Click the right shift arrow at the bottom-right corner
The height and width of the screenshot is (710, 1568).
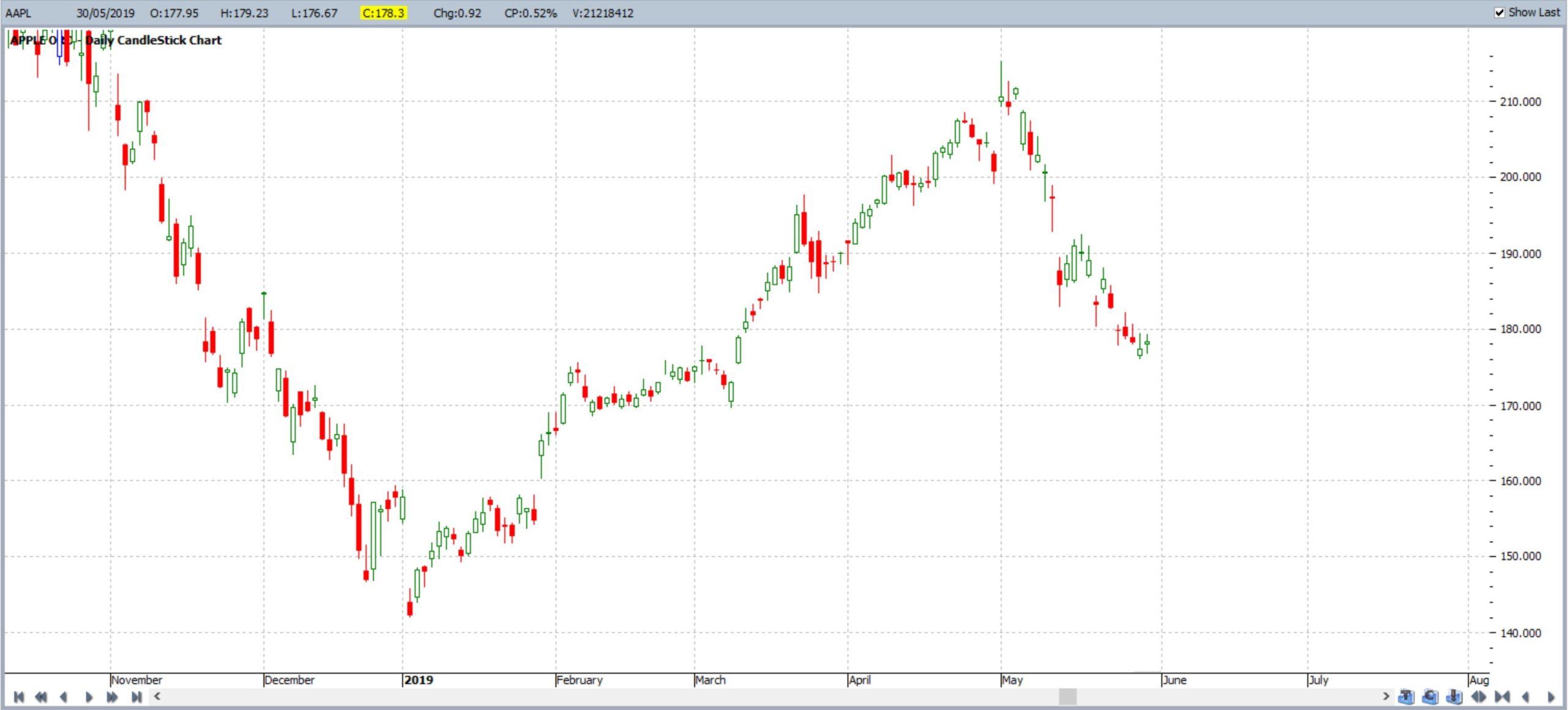click(1551, 697)
